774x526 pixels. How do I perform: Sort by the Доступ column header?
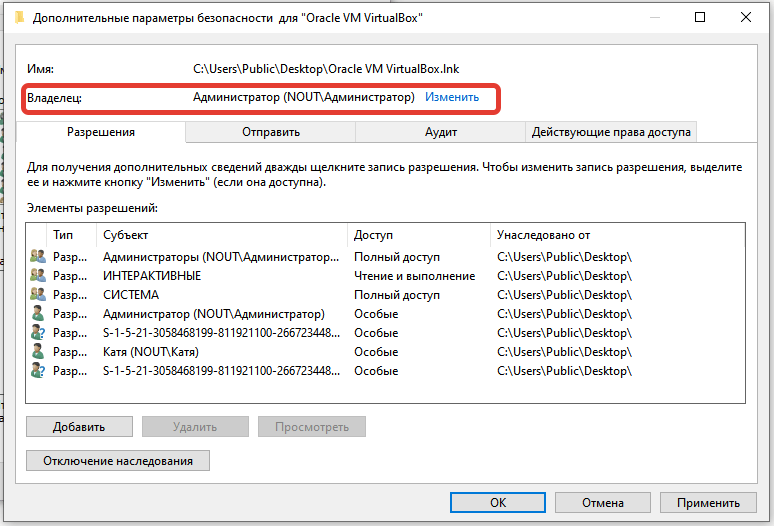[419, 235]
